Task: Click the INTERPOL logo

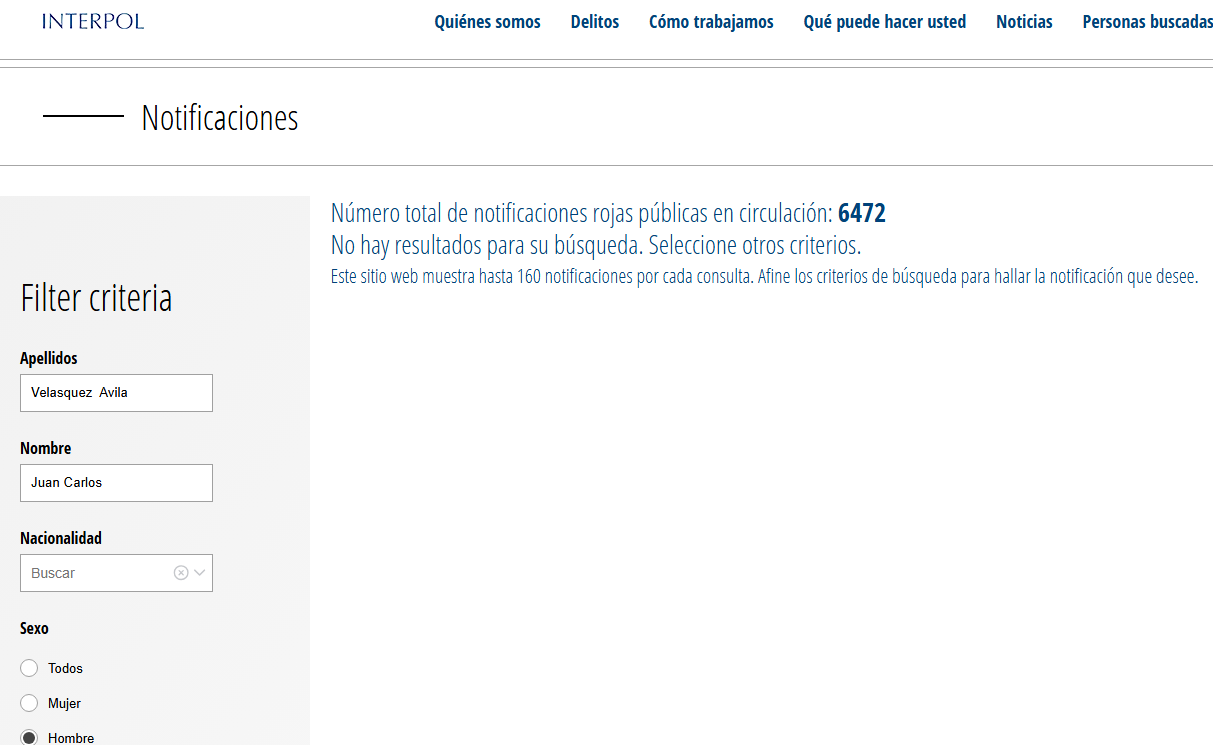Action: [93, 21]
